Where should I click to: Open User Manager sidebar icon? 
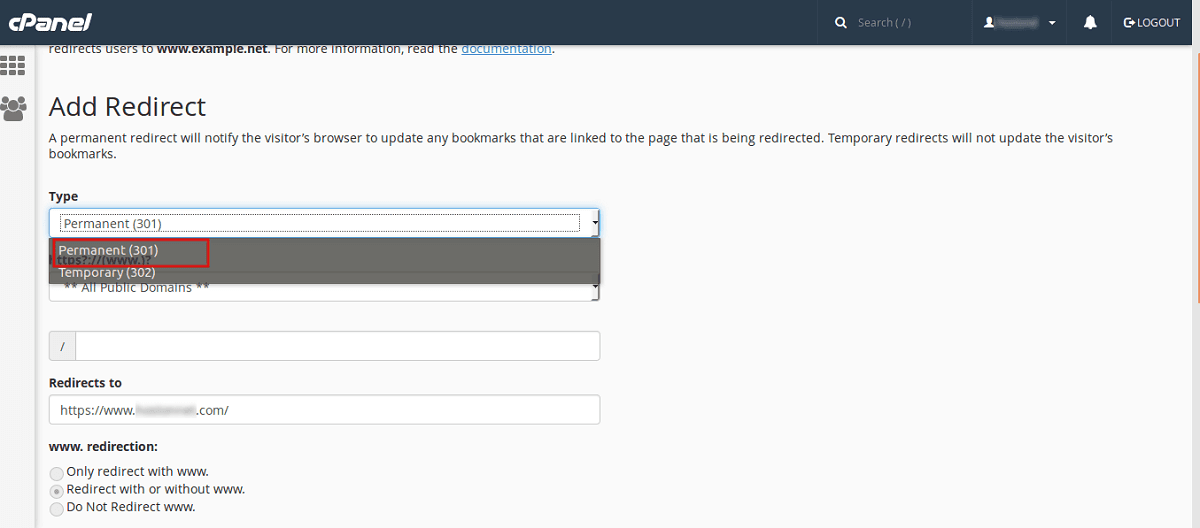click(13, 108)
